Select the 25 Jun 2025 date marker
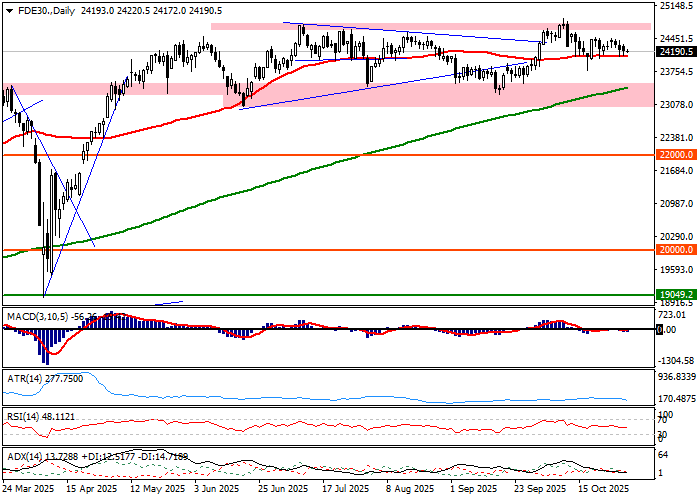700x500 pixels. [x=282, y=490]
